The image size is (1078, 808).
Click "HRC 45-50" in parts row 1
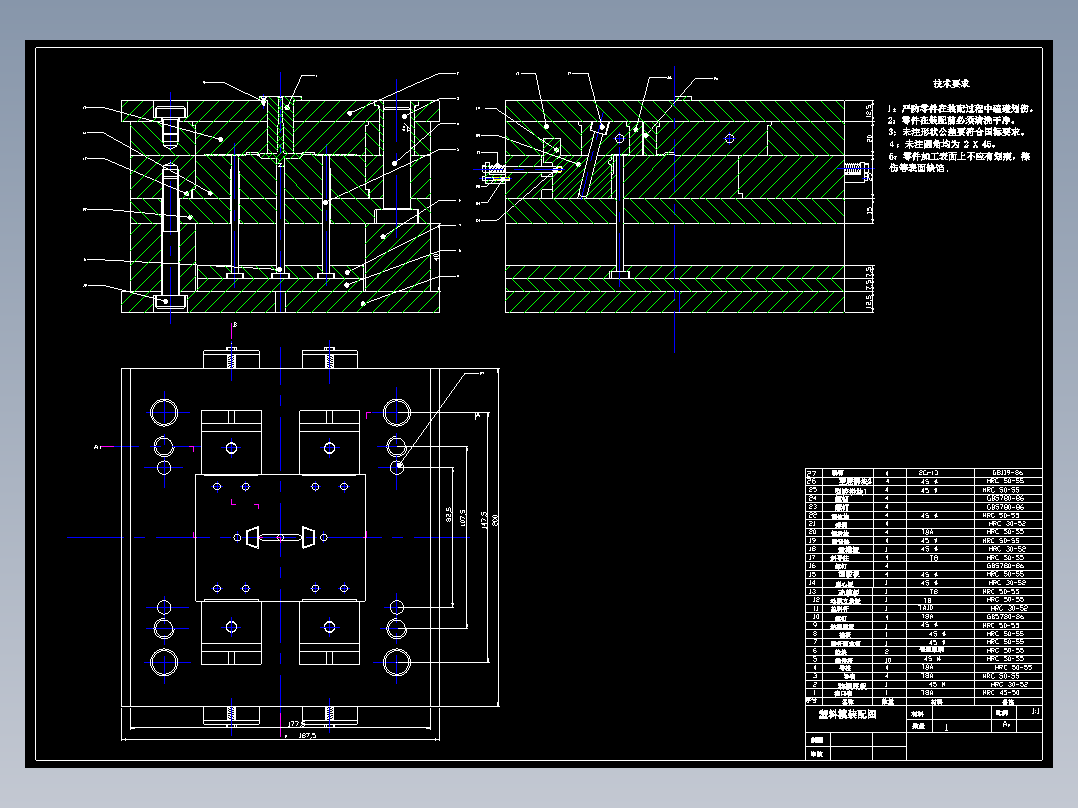[1001, 693]
